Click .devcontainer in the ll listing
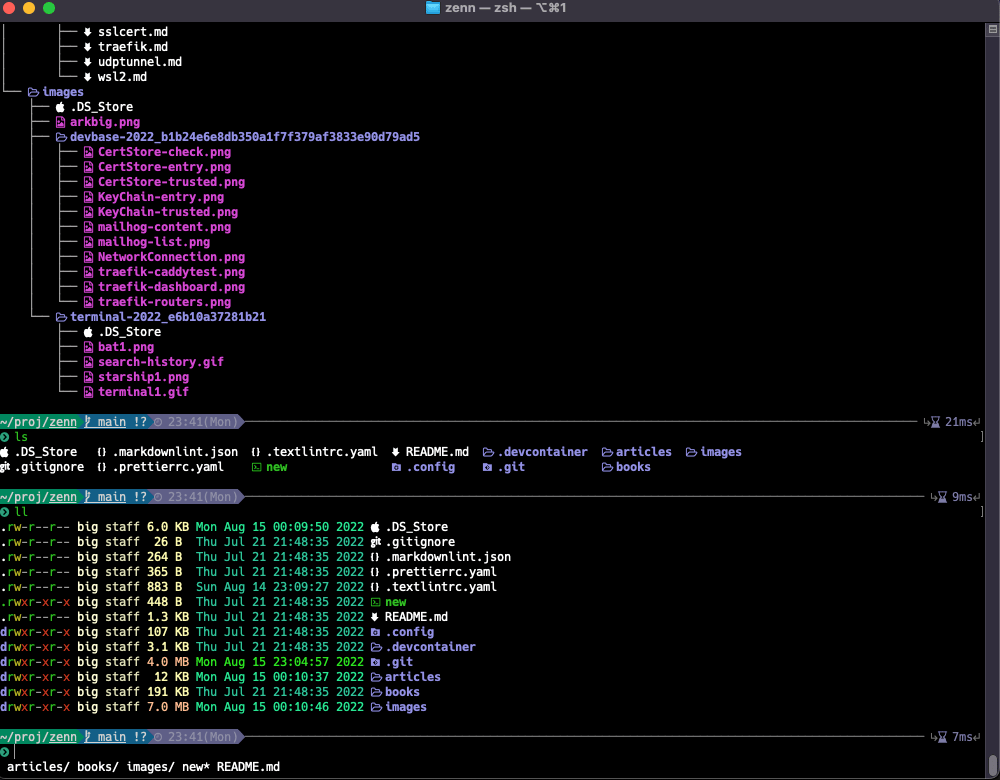 (430, 647)
